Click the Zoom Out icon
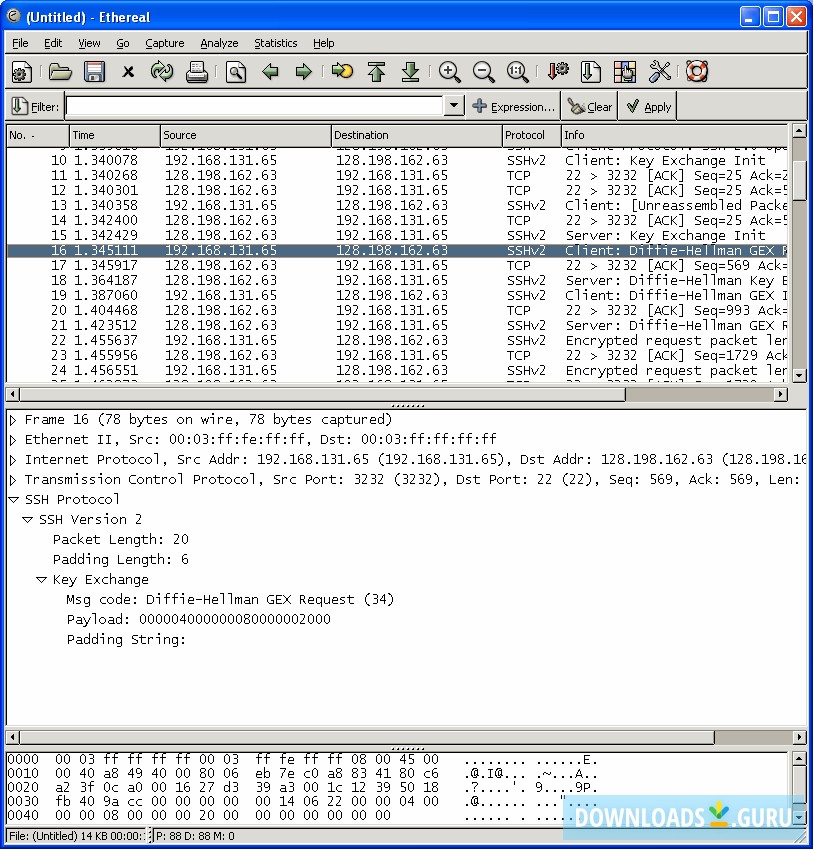The width and height of the screenshot is (814, 850). [483, 72]
